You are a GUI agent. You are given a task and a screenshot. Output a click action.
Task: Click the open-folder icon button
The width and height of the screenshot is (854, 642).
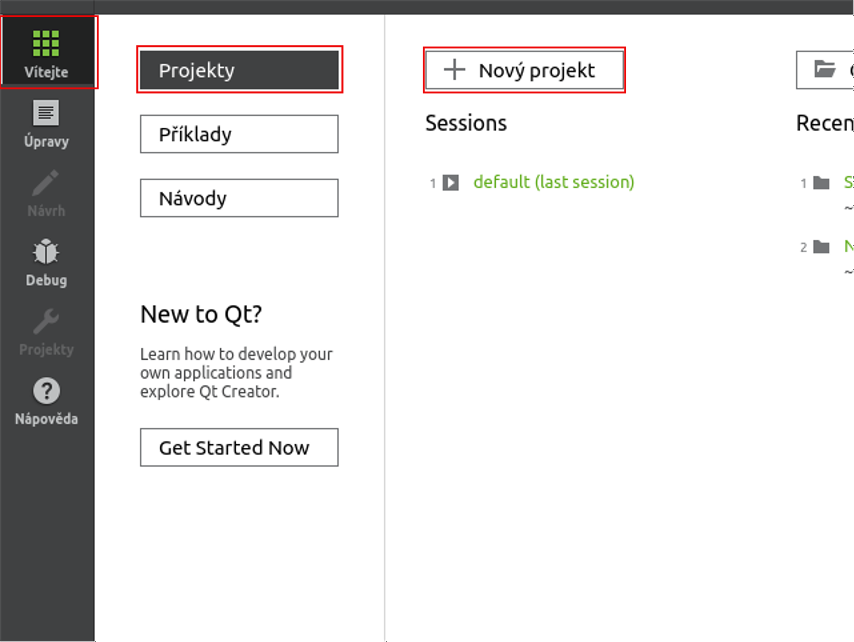click(825, 69)
